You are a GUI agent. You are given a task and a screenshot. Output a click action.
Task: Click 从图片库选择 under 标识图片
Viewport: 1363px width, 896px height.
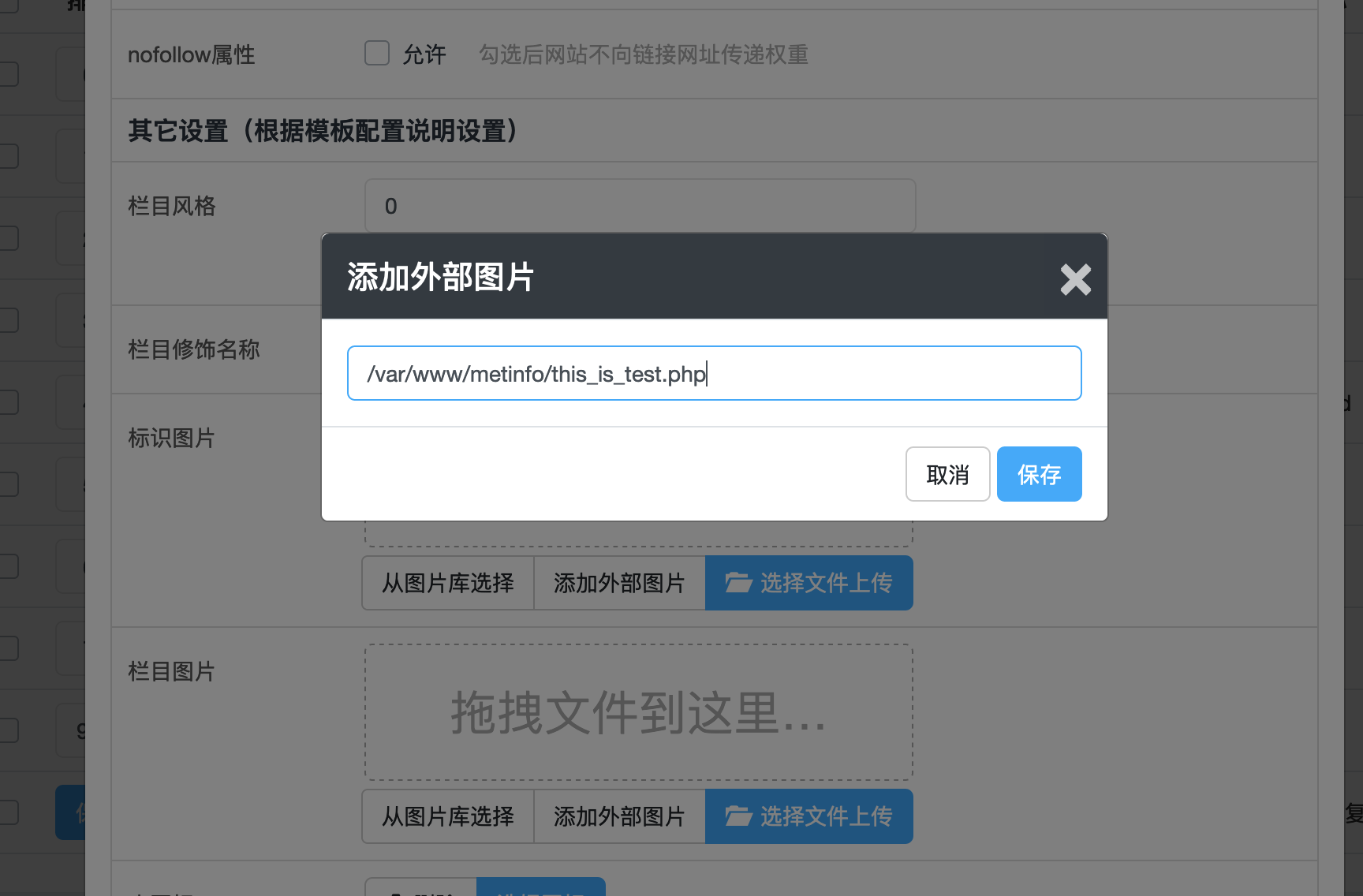tap(448, 583)
